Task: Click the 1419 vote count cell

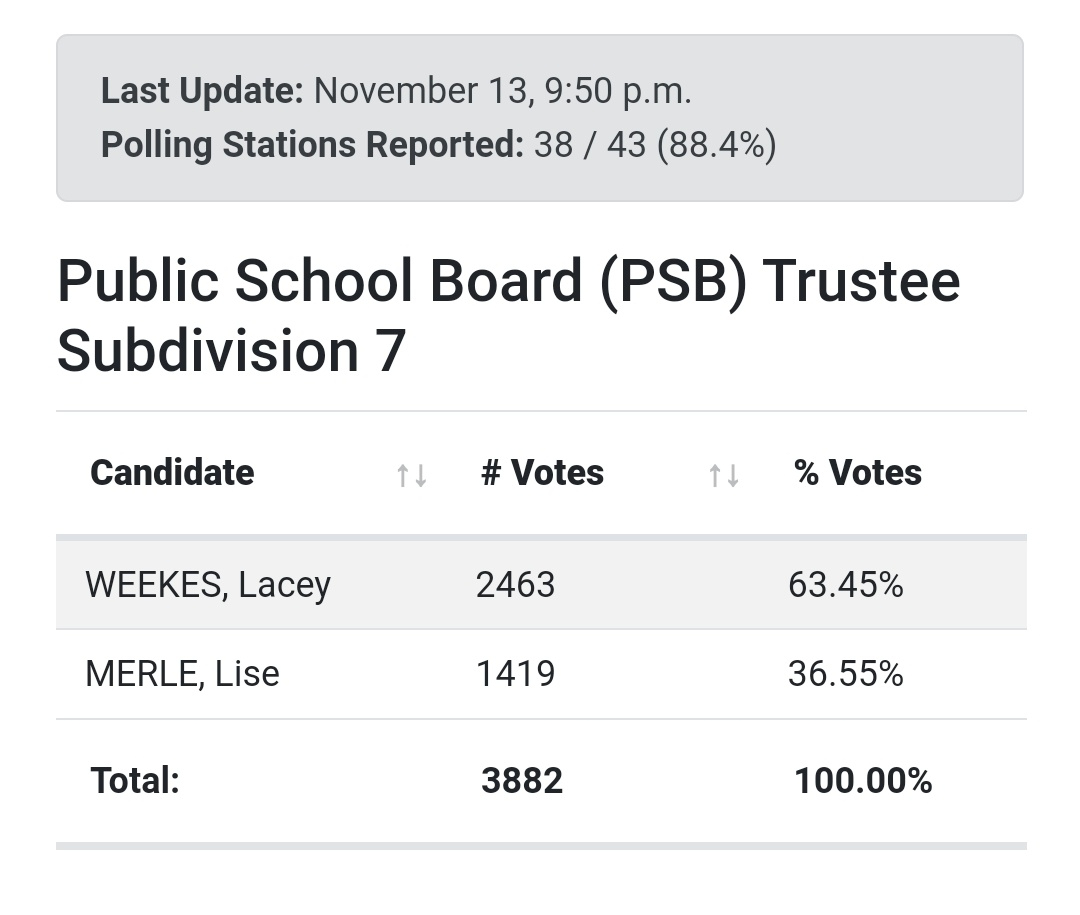Action: [515, 674]
